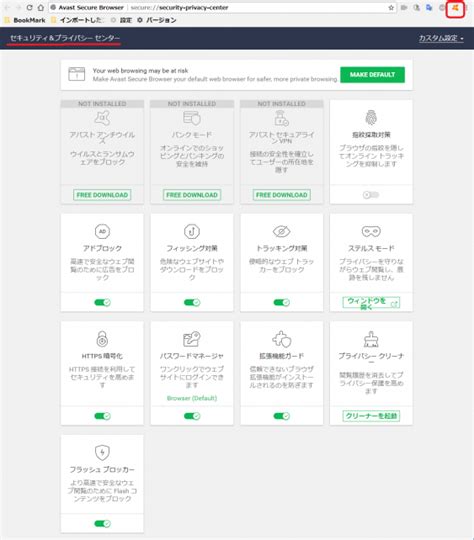Toggle 拡張機能ガード switch
The width and height of the screenshot is (474, 540).
[281, 416]
